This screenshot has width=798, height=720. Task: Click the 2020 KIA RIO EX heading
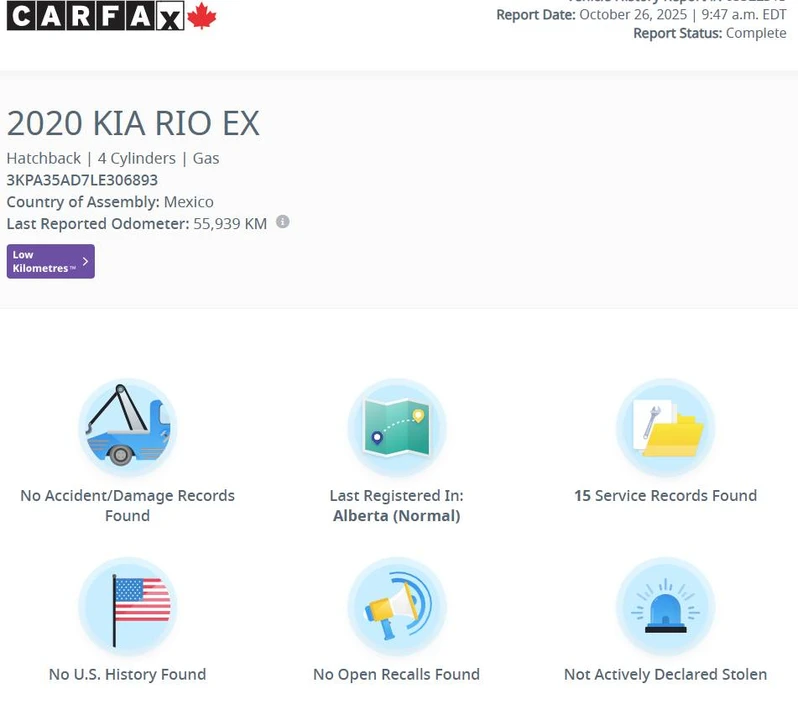133,123
